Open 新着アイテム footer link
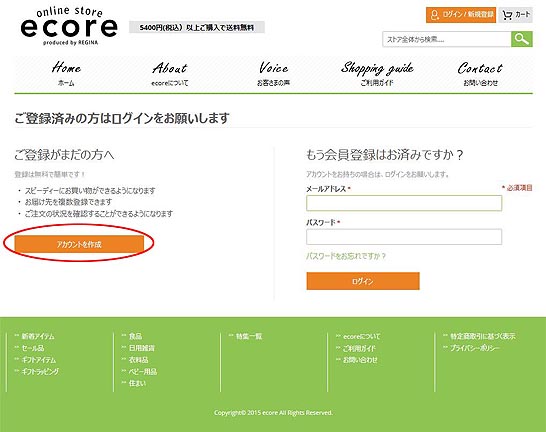Viewport: 546px width, 432px height. (x=38, y=336)
